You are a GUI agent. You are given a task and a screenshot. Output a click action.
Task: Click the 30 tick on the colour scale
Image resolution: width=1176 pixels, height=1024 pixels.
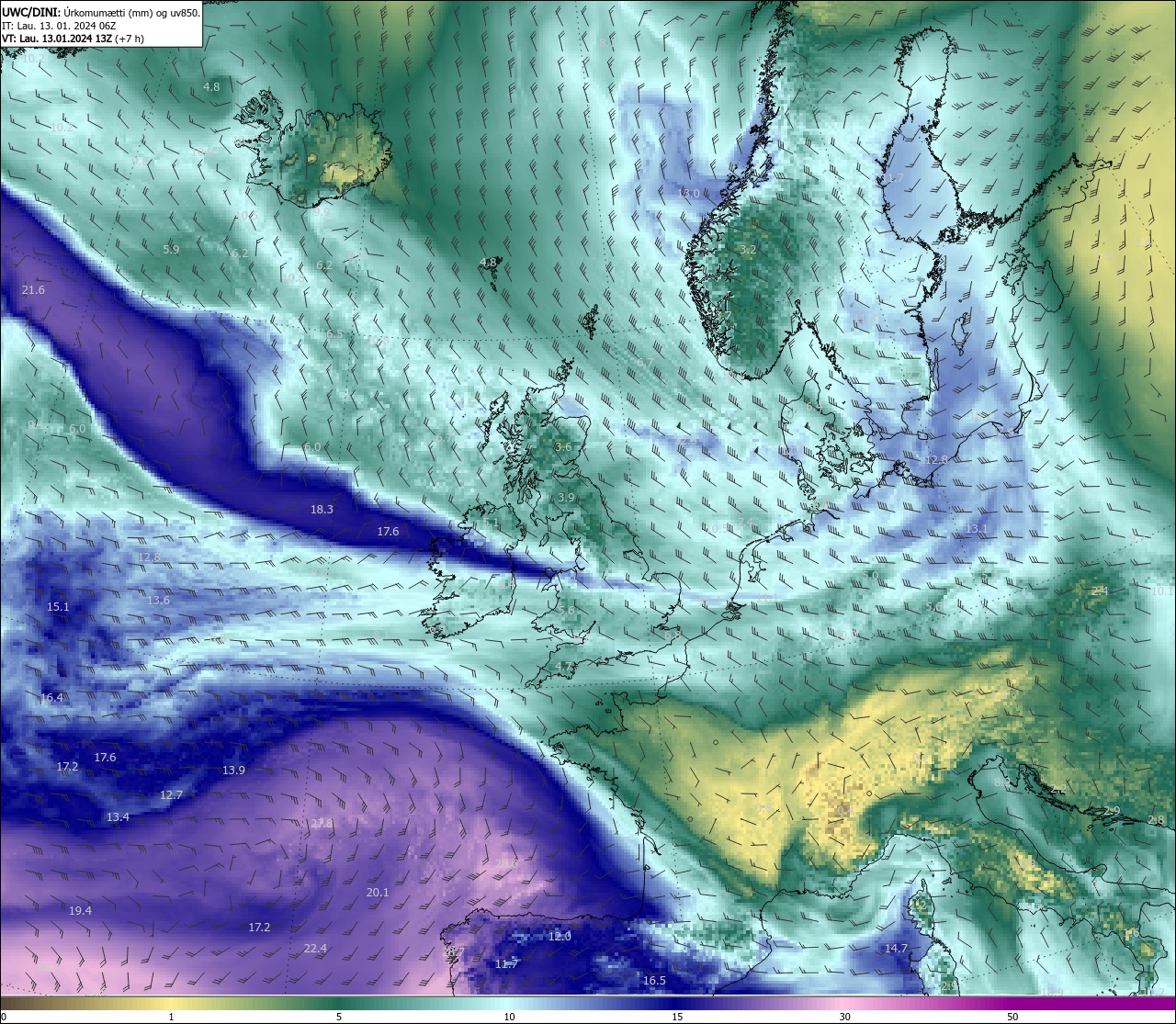click(844, 1017)
